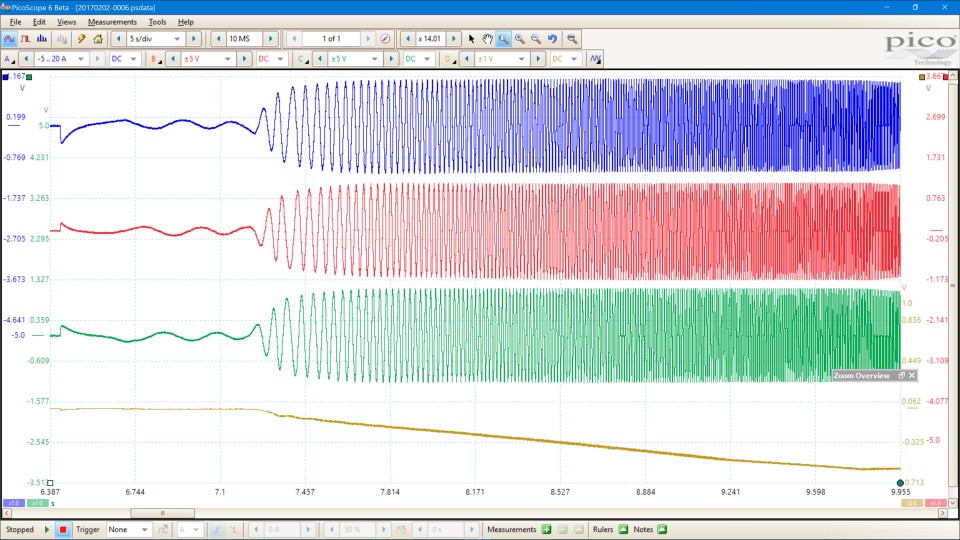Select the arrow pointer tool
The image size is (960, 540).
click(x=471, y=39)
